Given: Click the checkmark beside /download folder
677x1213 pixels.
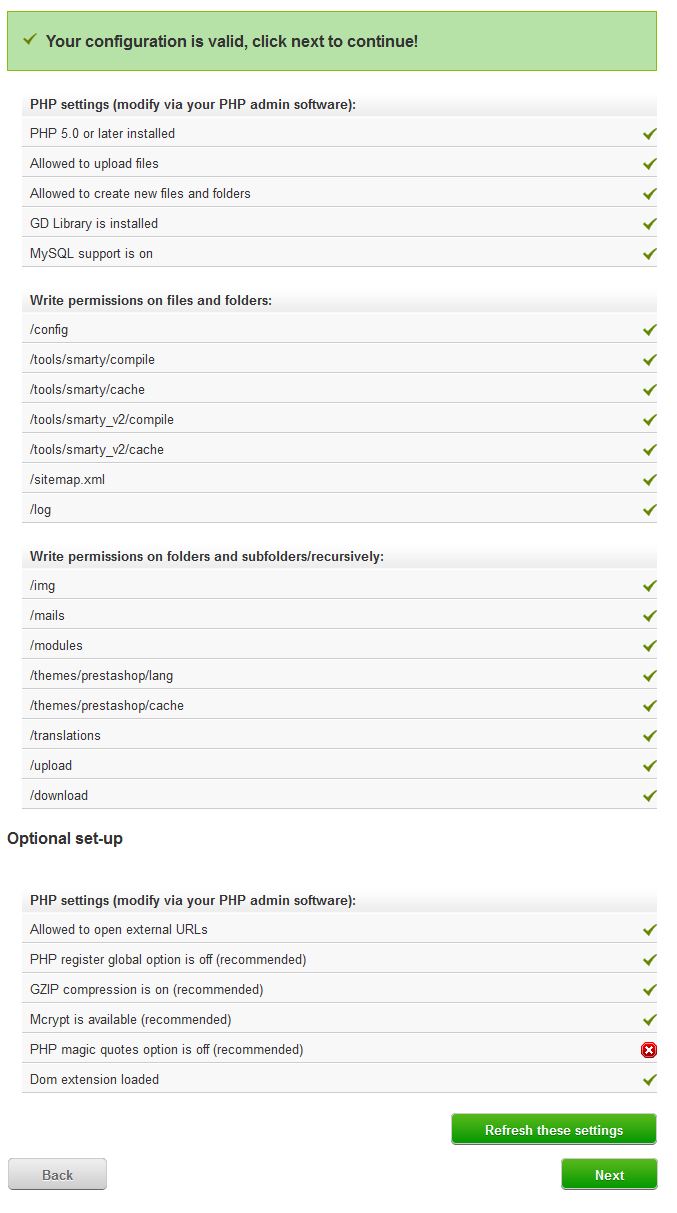Looking at the screenshot, I should tap(650, 795).
